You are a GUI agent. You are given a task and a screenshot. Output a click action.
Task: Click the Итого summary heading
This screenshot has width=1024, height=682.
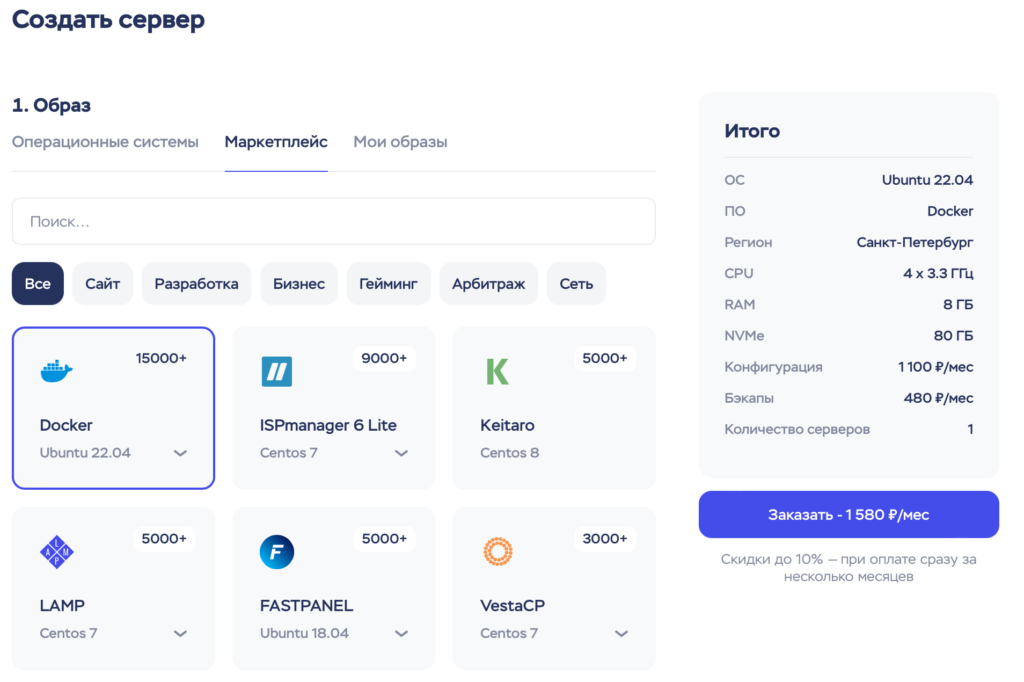[752, 131]
